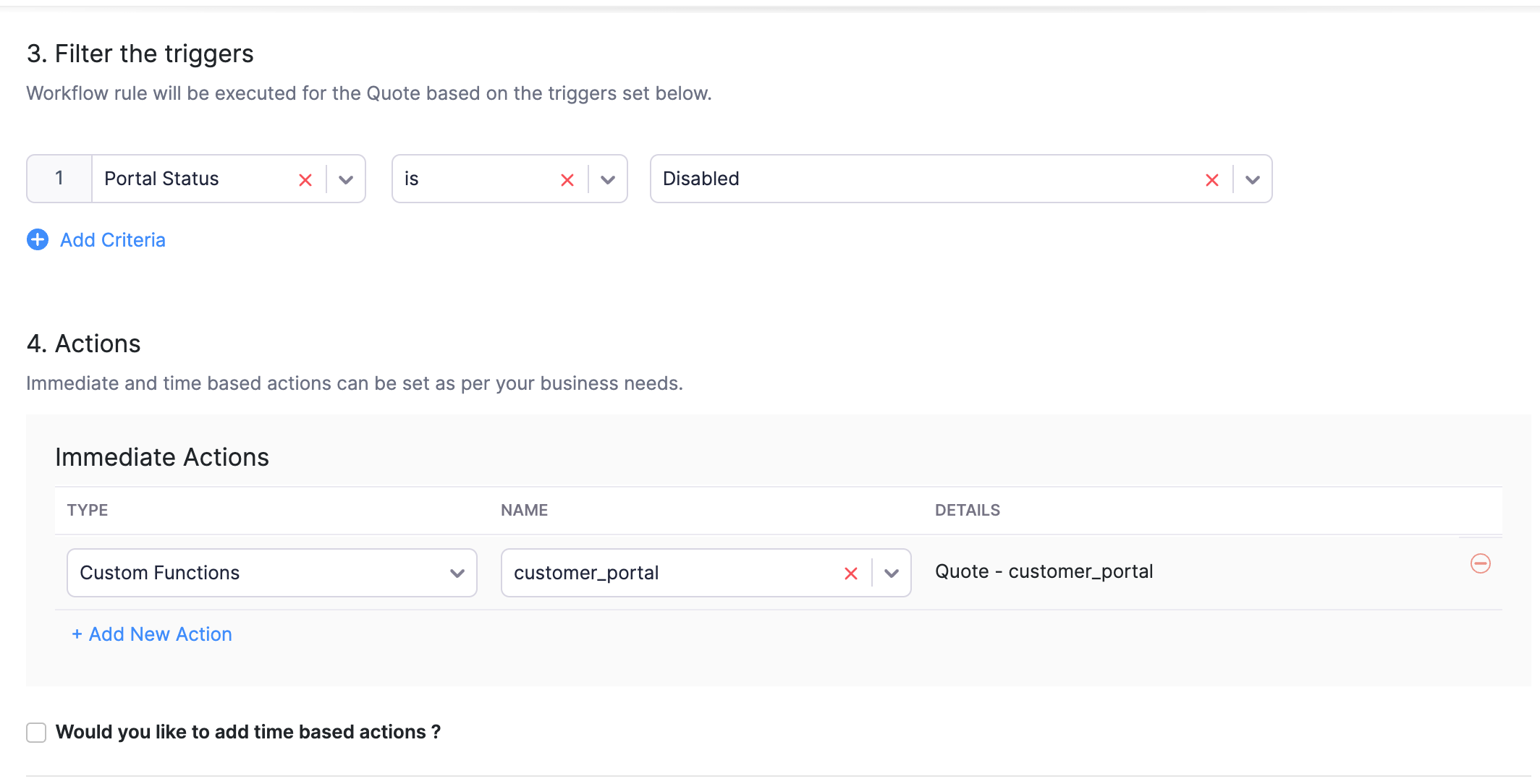Clear the 'is' comparator selection

[567, 180]
